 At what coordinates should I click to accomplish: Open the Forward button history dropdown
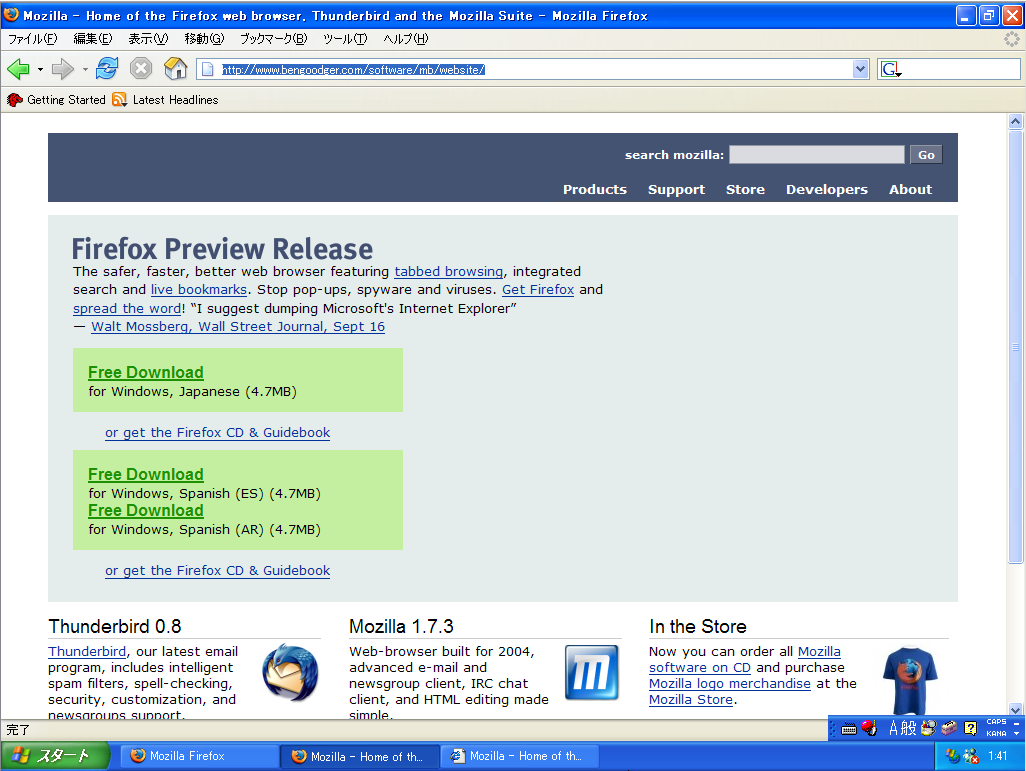(85, 69)
